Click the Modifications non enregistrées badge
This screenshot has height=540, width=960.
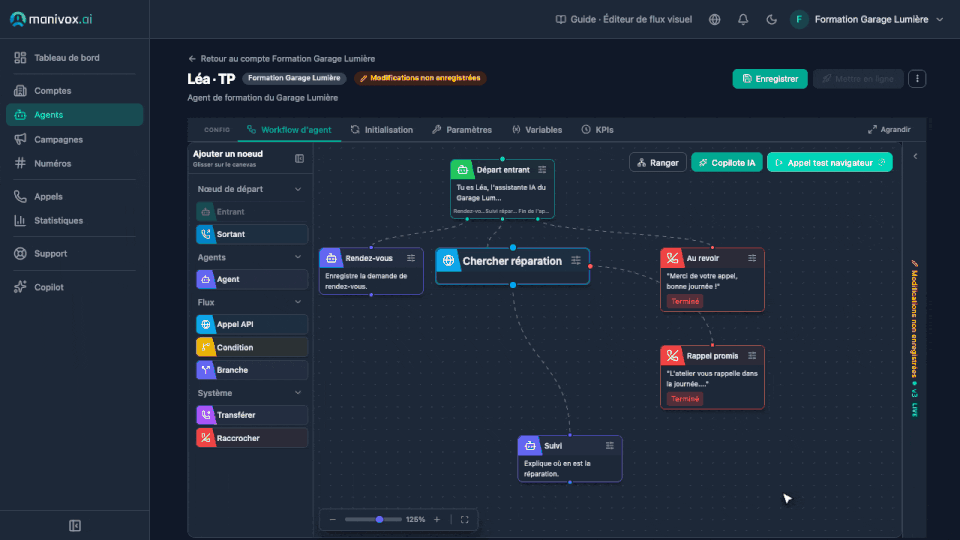(x=420, y=78)
